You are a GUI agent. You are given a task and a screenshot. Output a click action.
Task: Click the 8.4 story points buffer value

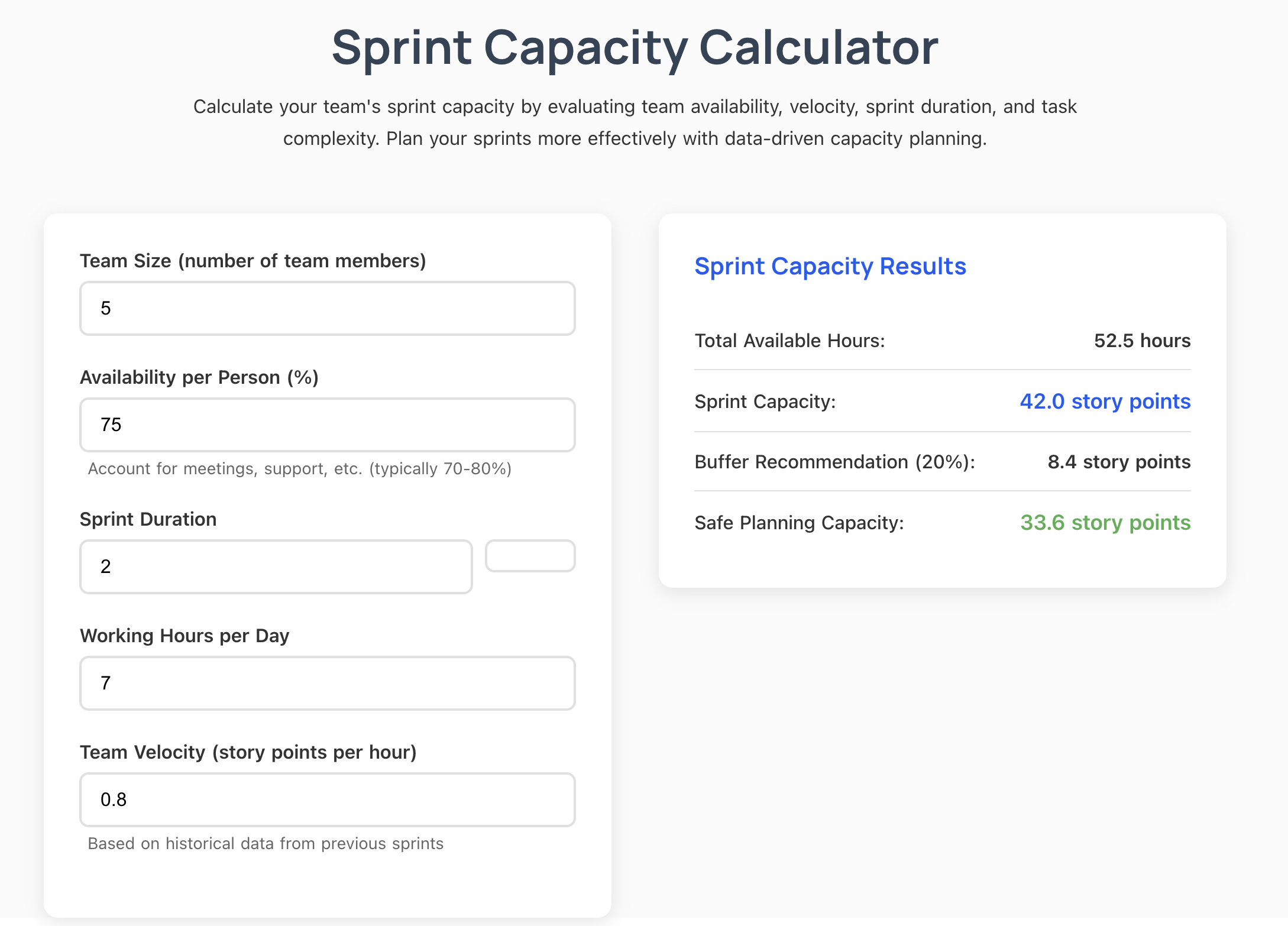point(1119,462)
